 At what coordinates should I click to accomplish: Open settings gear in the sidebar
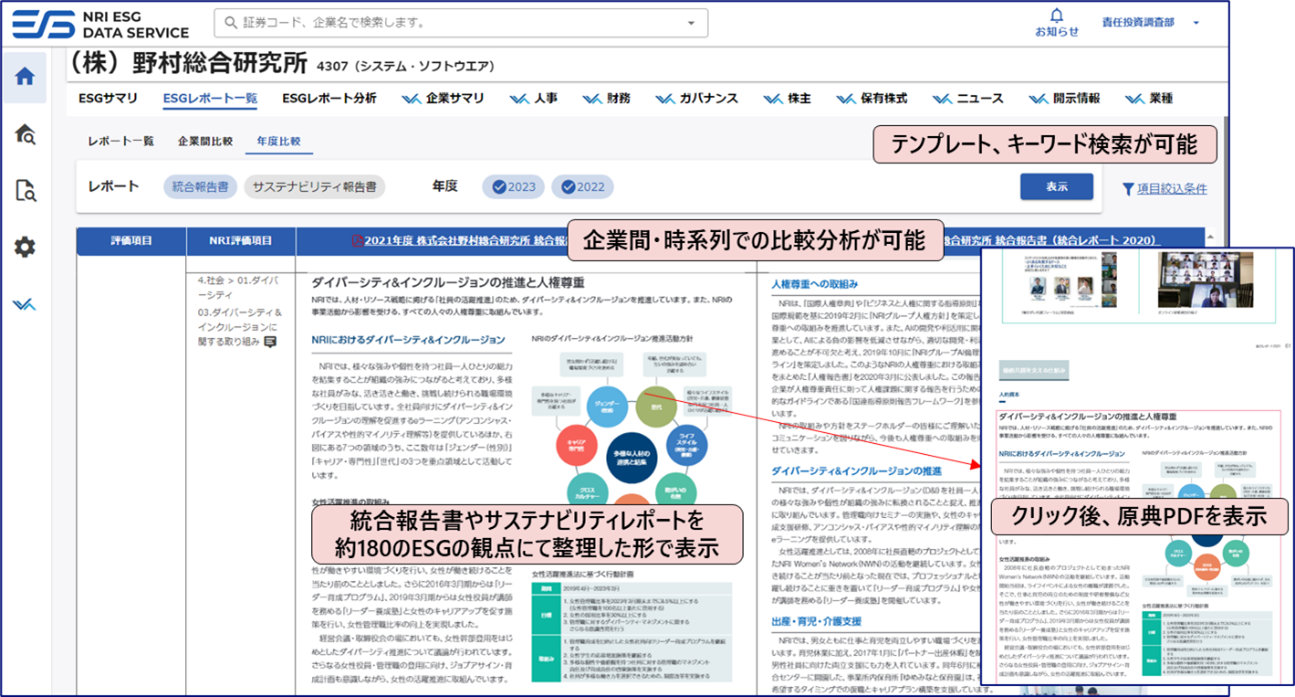[x=25, y=247]
